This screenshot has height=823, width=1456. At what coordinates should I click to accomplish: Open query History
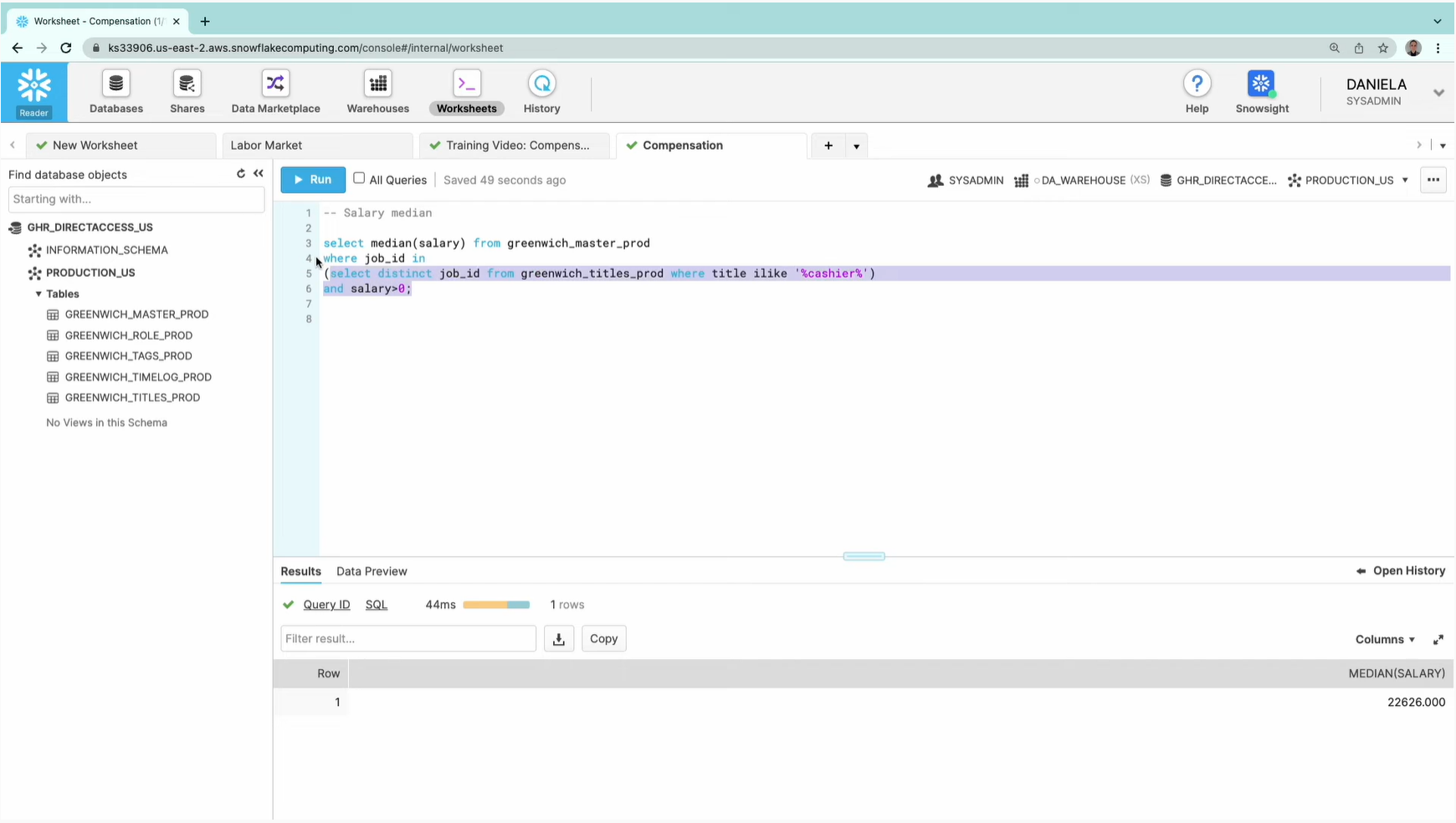[541, 93]
